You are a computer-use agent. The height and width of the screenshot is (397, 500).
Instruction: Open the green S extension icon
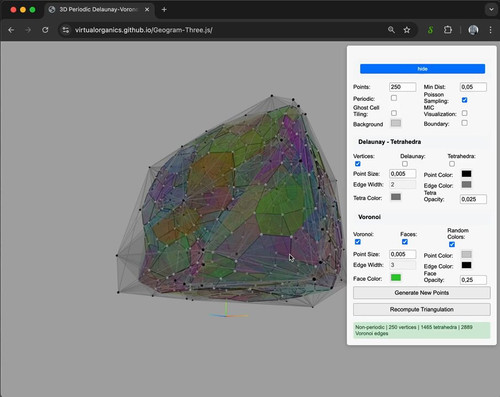point(430,30)
